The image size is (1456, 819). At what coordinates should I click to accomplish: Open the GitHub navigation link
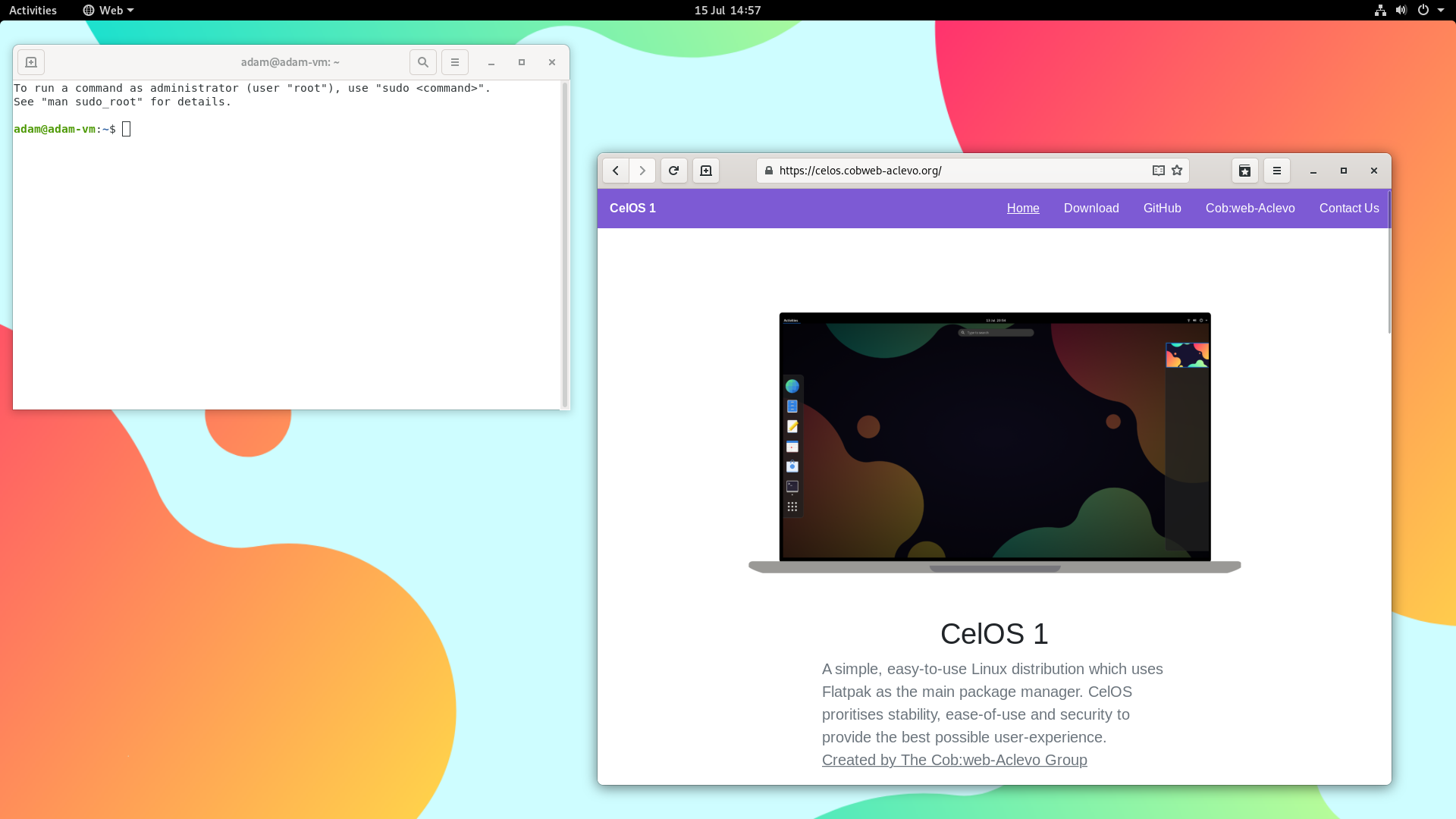click(x=1162, y=208)
